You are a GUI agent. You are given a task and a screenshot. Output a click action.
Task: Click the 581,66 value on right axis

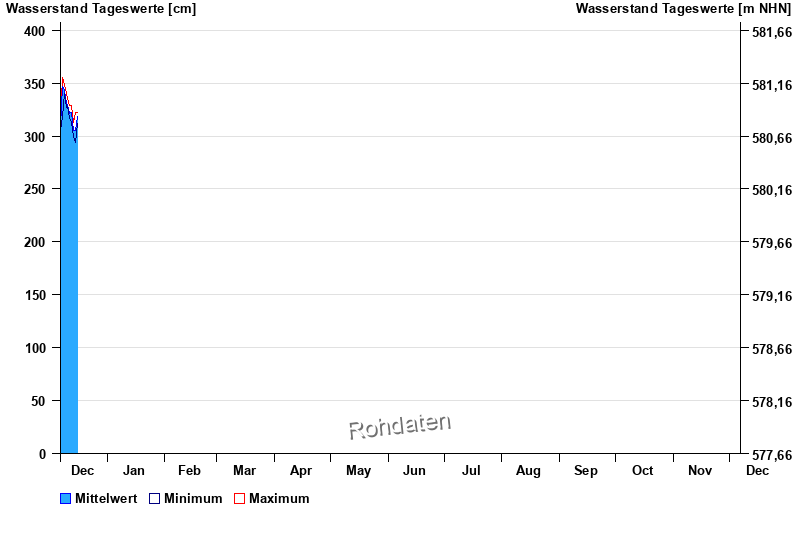click(772, 32)
